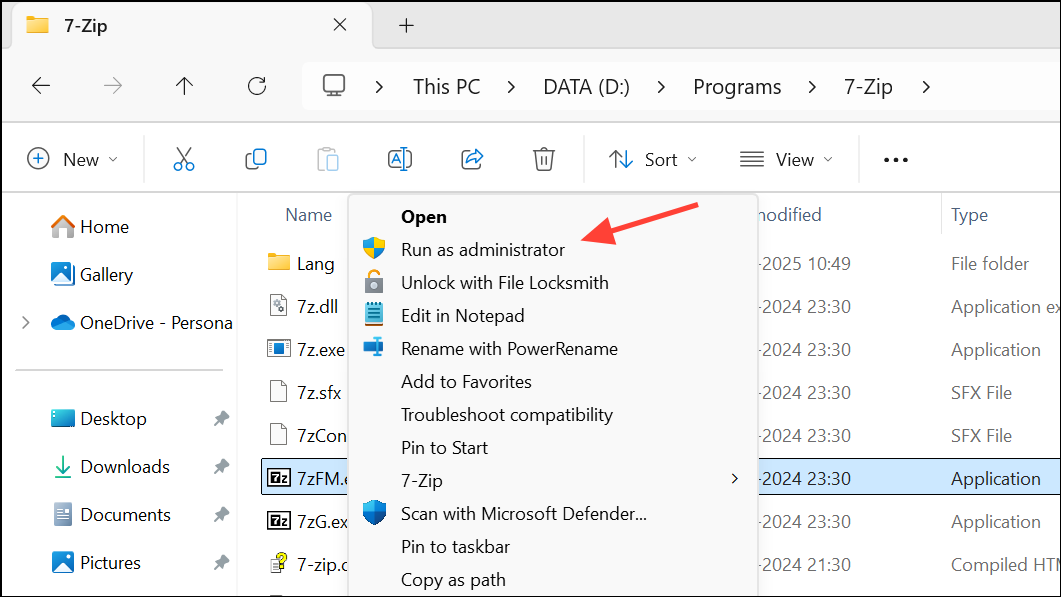Open the Sort dropdown
The image size is (1061, 597).
pyautogui.click(x=652, y=160)
